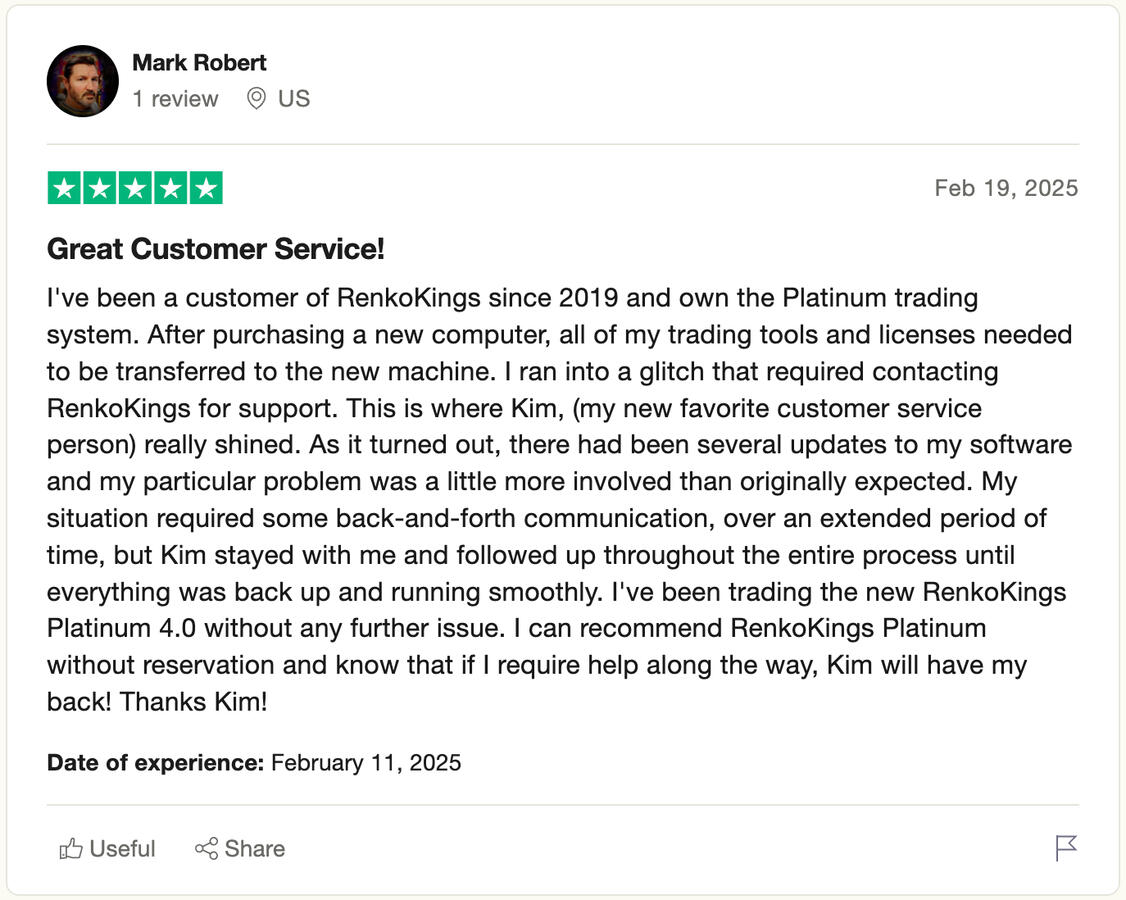Click the '1 review' count text
The height and width of the screenshot is (900, 1126).
pos(175,98)
